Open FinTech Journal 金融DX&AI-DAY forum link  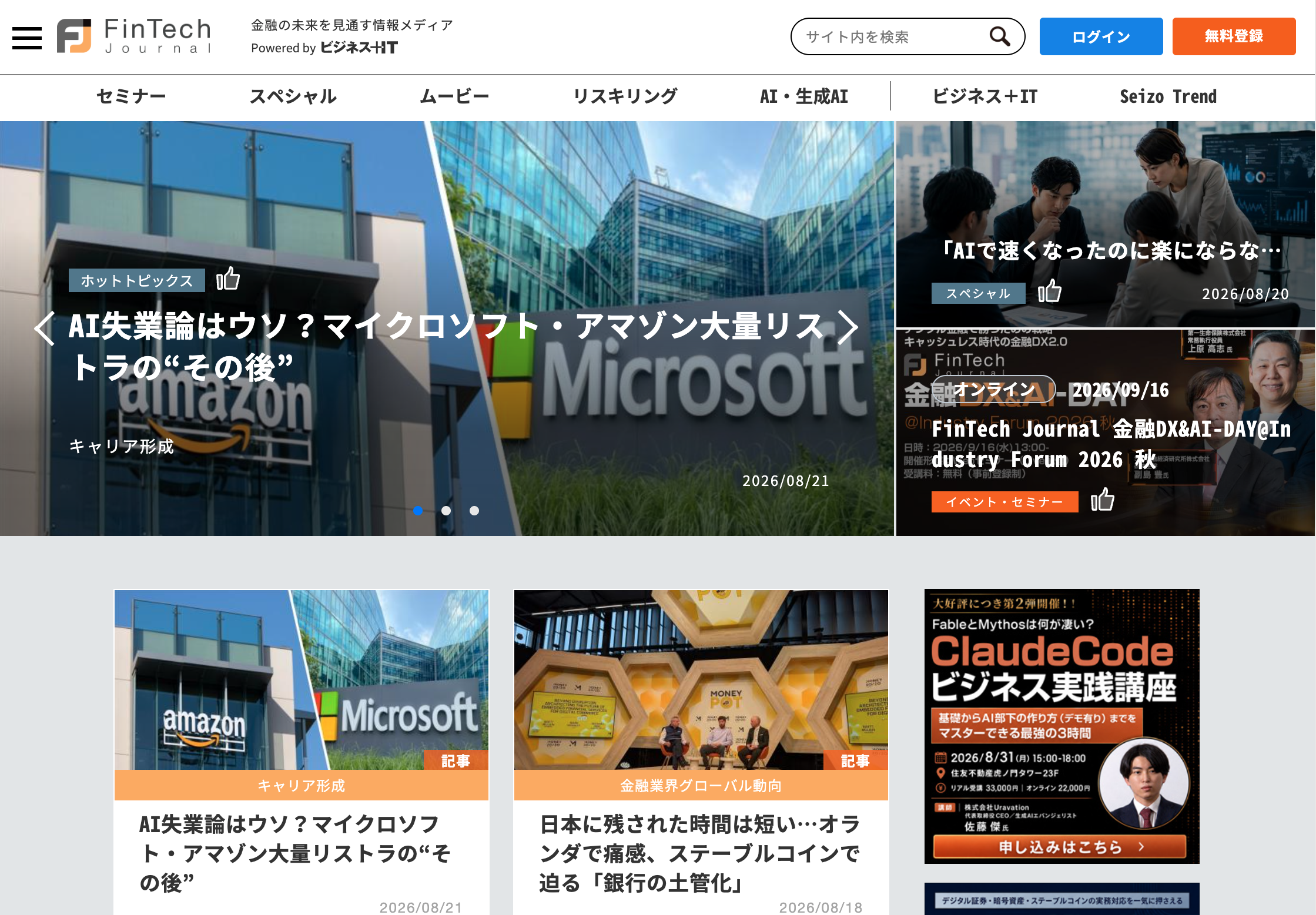click(x=1111, y=444)
